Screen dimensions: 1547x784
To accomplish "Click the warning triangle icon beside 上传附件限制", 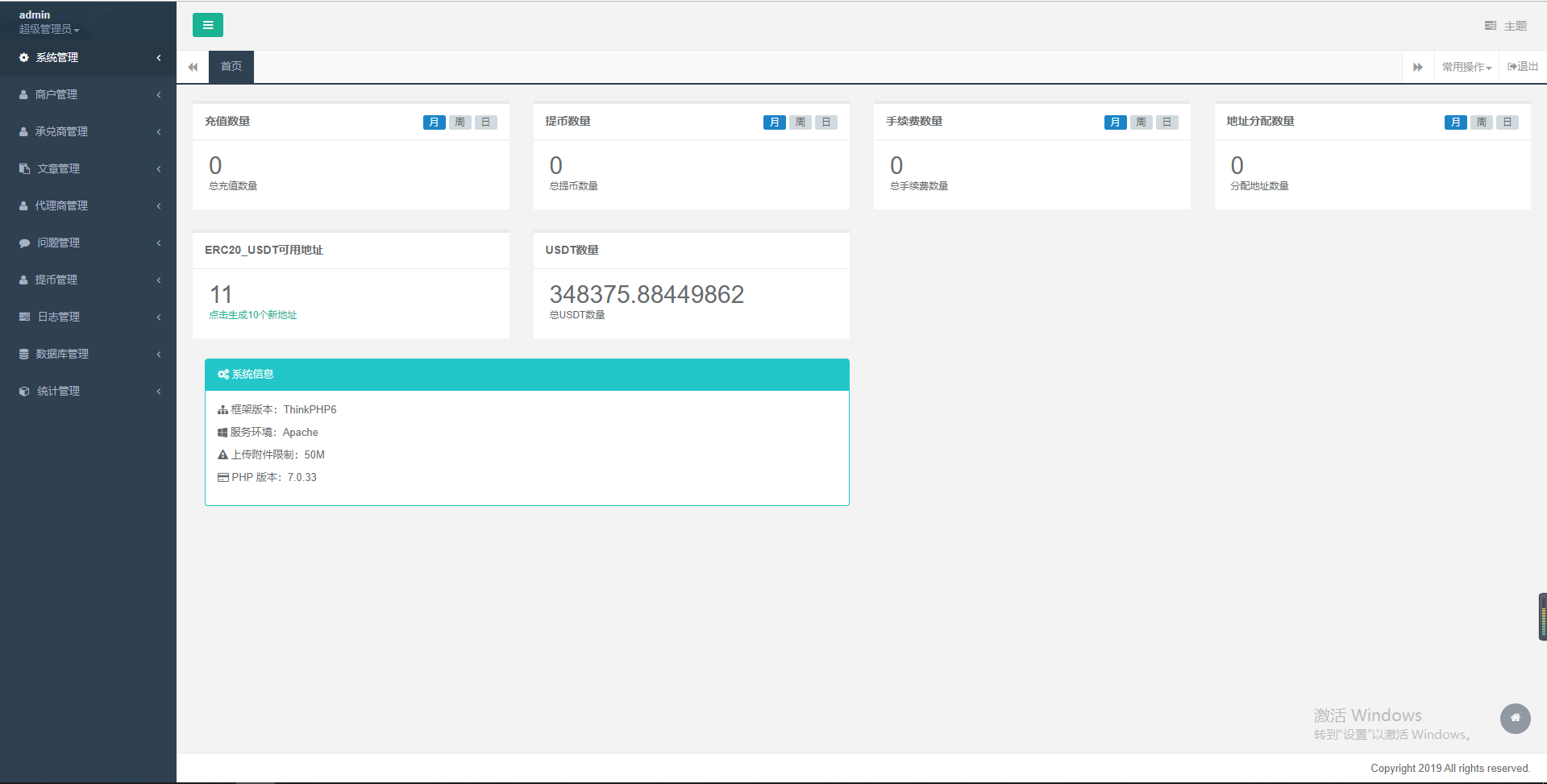I will click(223, 455).
